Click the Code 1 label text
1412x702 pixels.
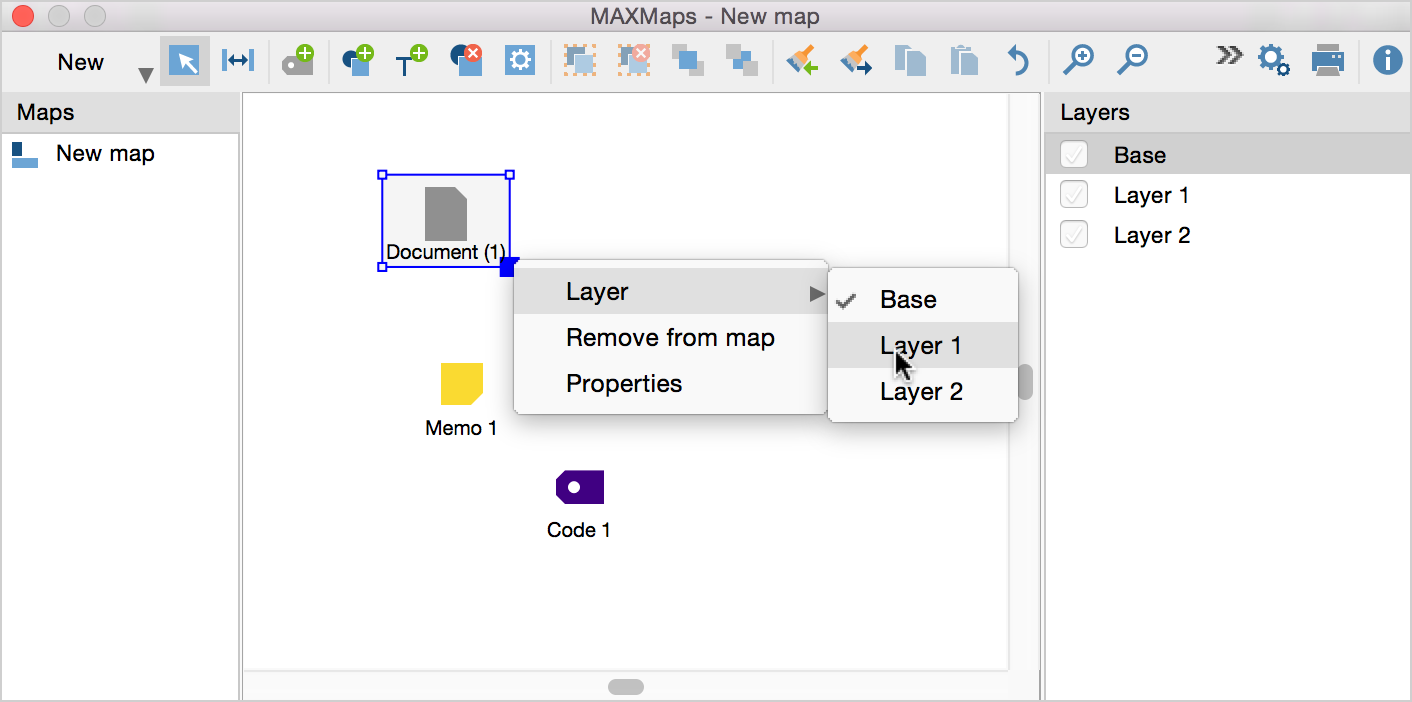tap(579, 530)
